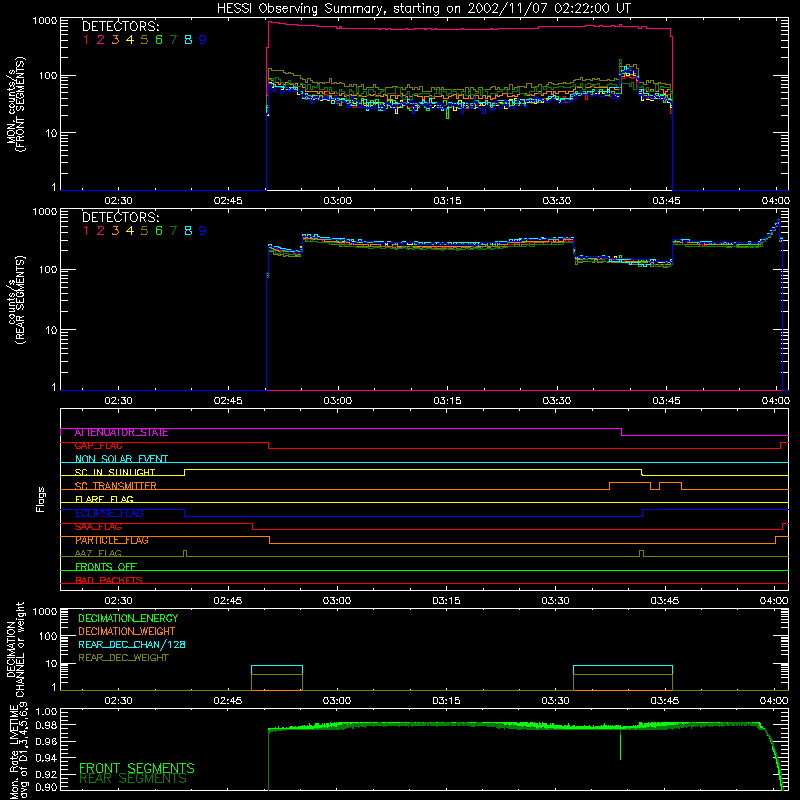Click the 1000 tick on front segments axis

point(45,21)
